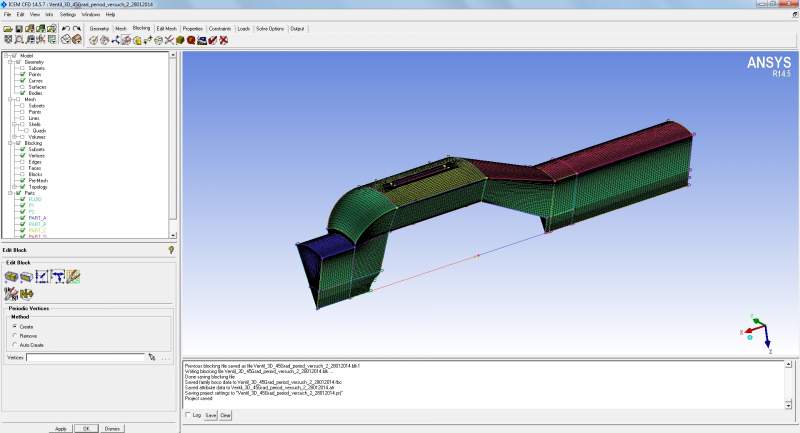The width and height of the screenshot is (800, 433).
Task: Expand the Volumes tree branch
Action: pos(15,137)
